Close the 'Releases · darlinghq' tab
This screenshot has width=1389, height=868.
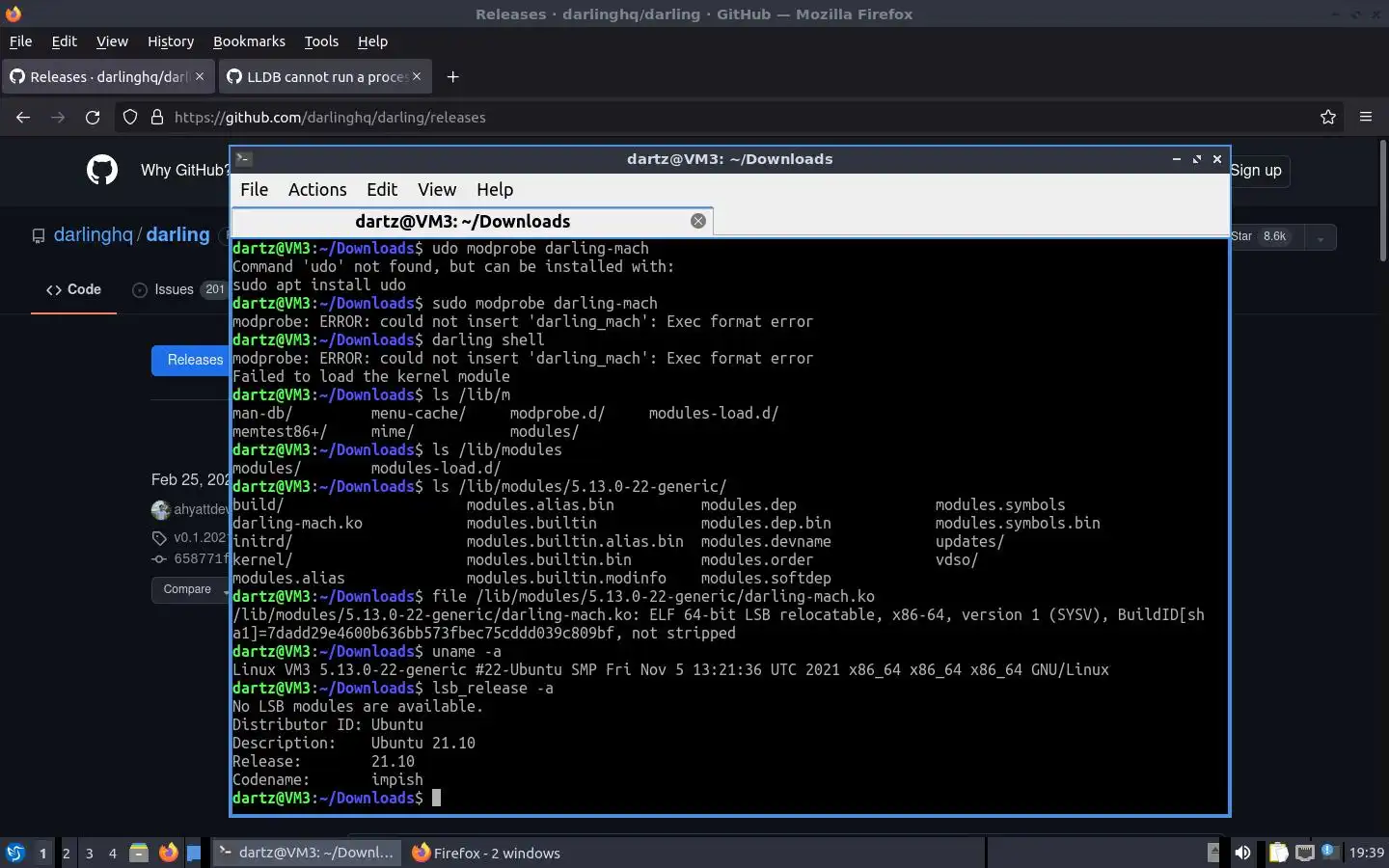[x=200, y=76]
